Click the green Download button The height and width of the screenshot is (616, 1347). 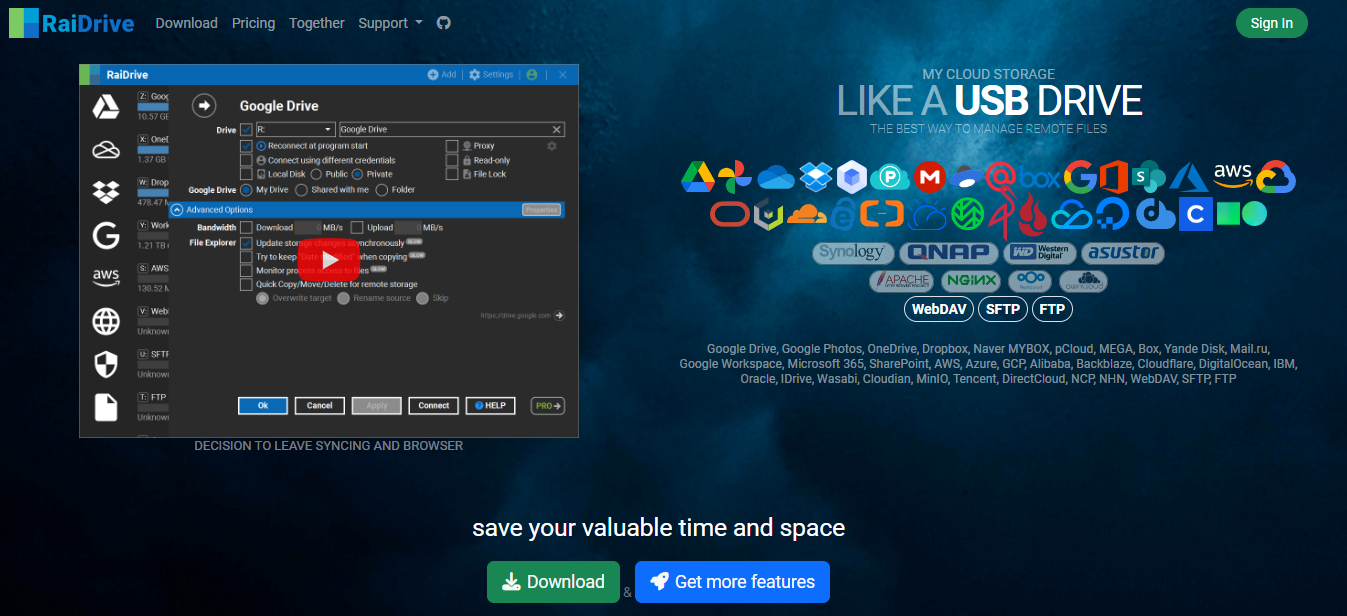pos(552,582)
